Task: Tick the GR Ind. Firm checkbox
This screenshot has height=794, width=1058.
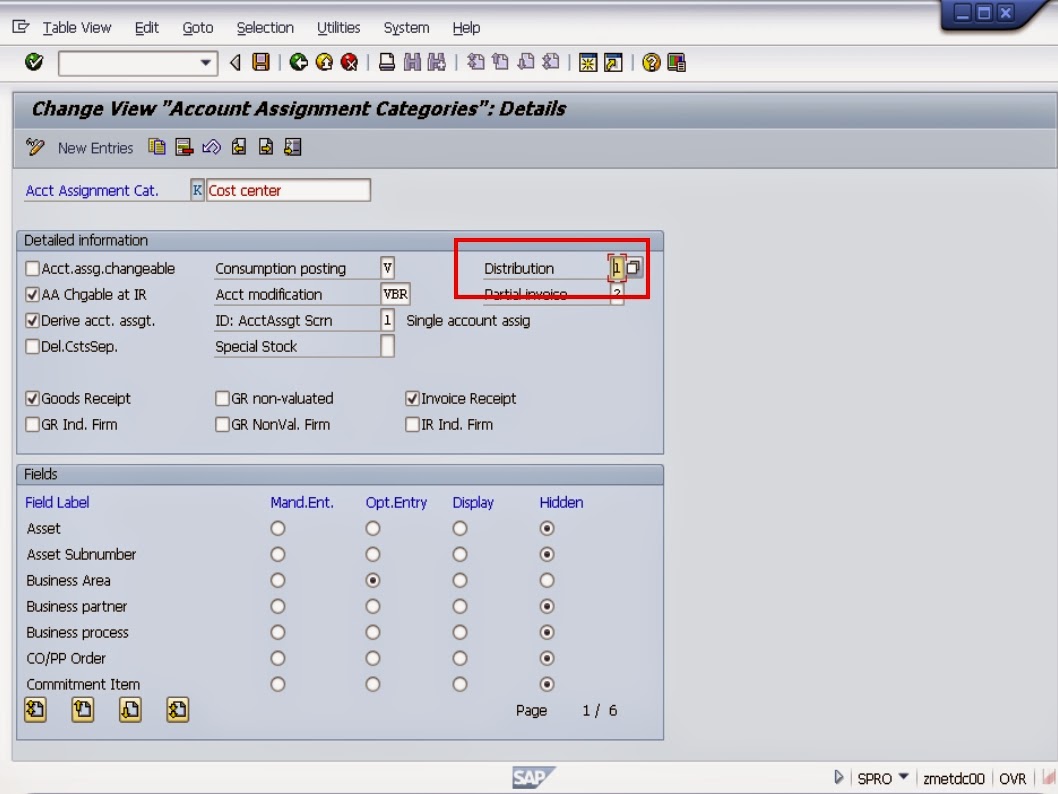Action: pos(32,424)
